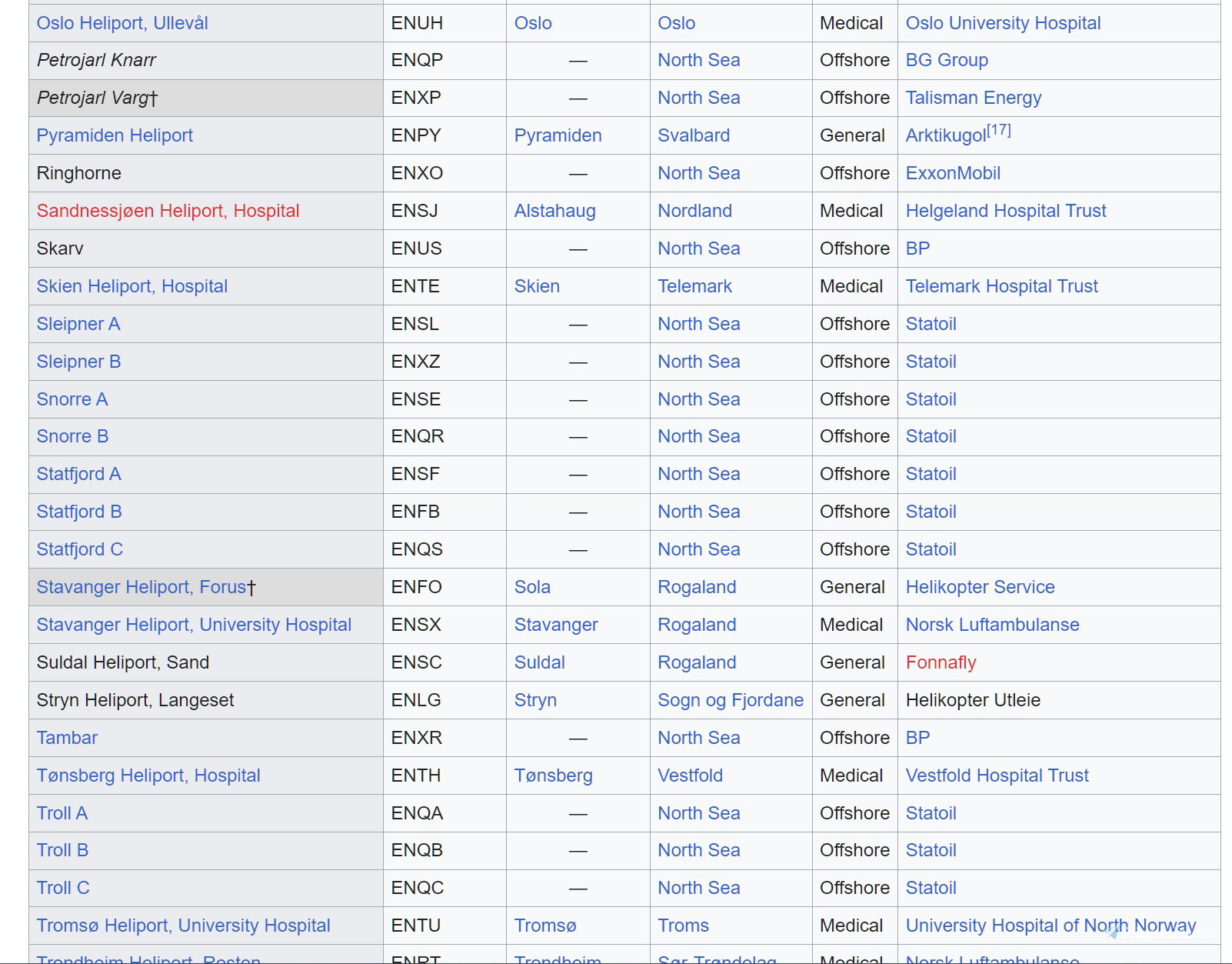This screenshot has height=964, width=1232.
Task: Follow the Troms county link
Action: [x=683, y=926]
